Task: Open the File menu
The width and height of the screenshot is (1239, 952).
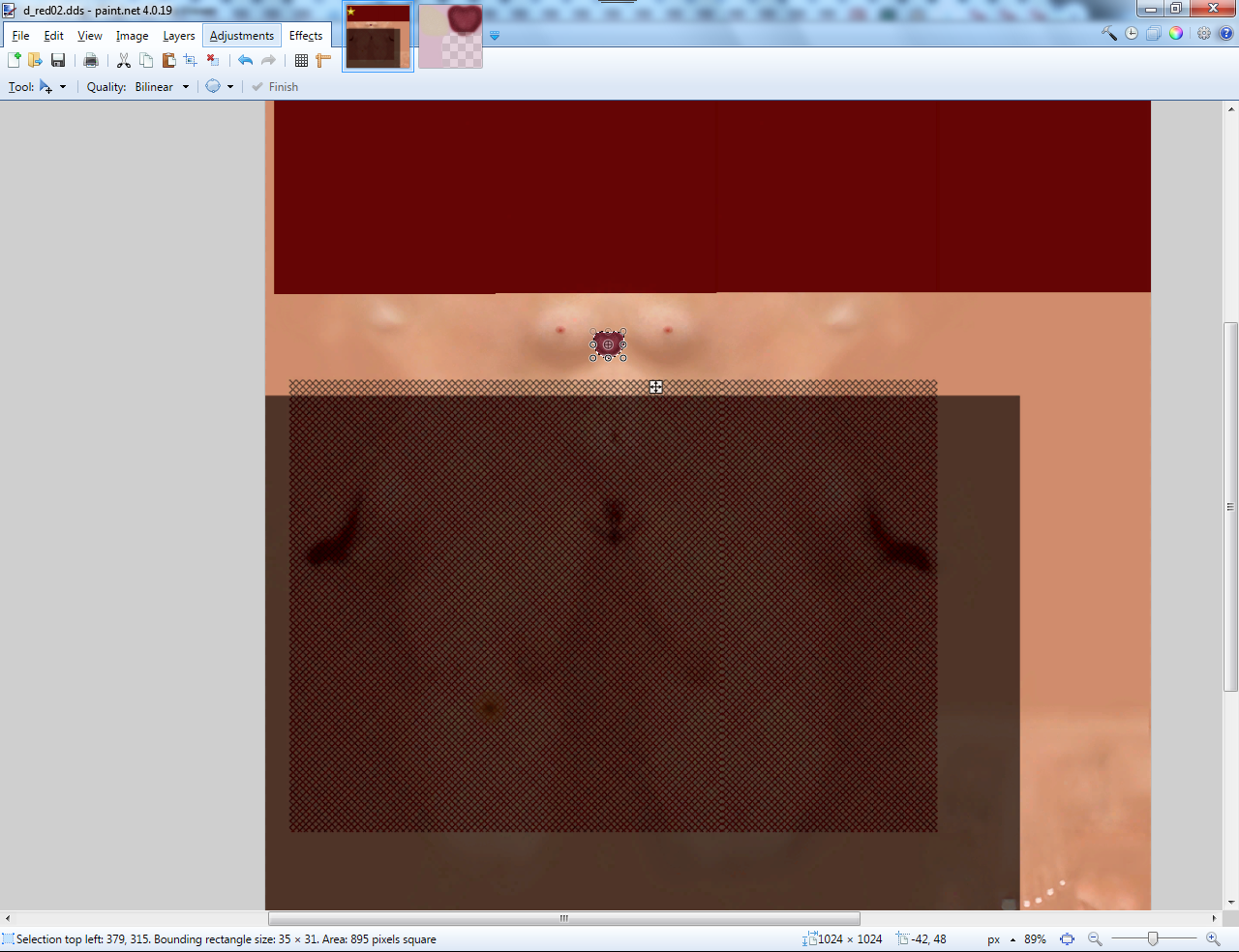Action: click(x=20, y=36)
